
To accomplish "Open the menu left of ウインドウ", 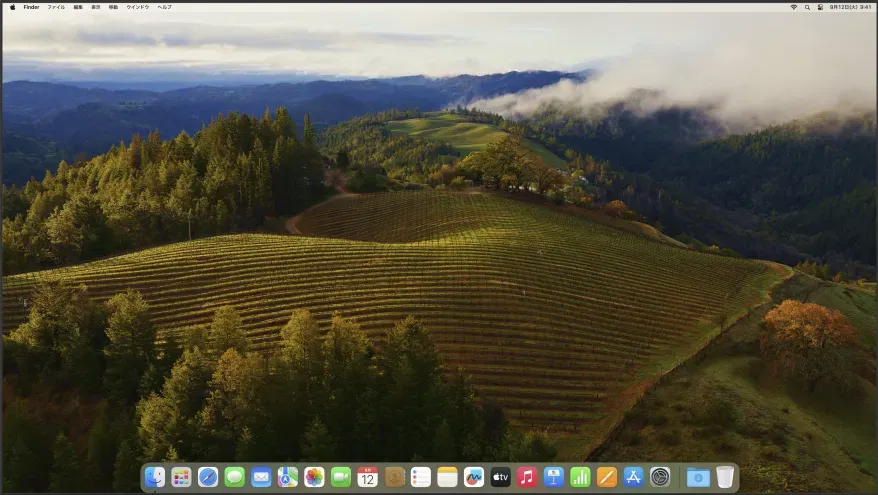I will point(113,7).
